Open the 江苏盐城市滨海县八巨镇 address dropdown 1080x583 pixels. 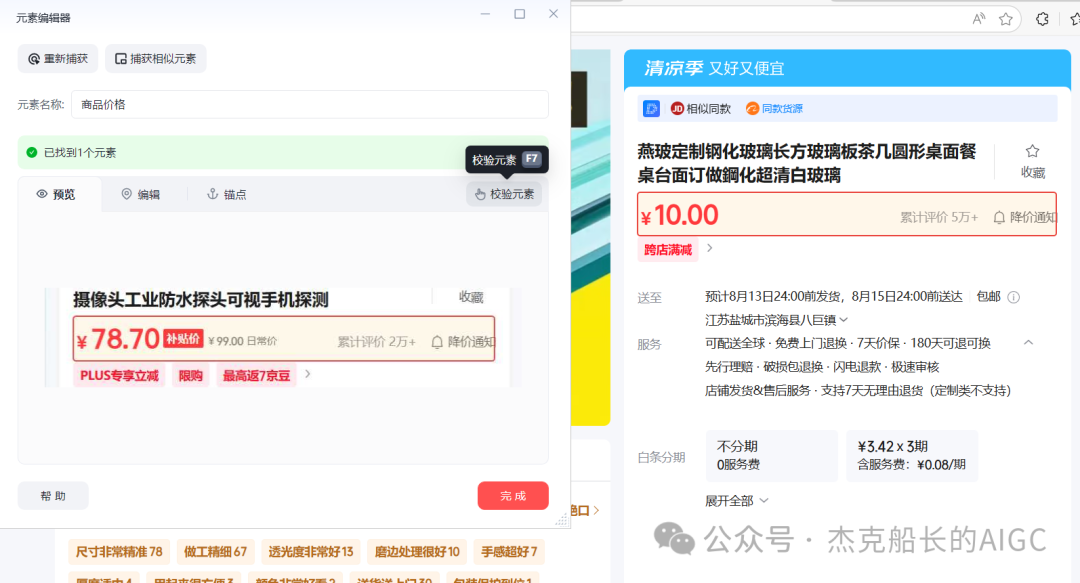click(776, 320)
